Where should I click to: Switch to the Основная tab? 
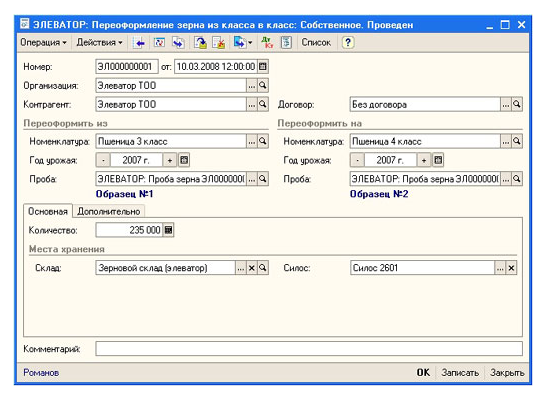[48, 211]
